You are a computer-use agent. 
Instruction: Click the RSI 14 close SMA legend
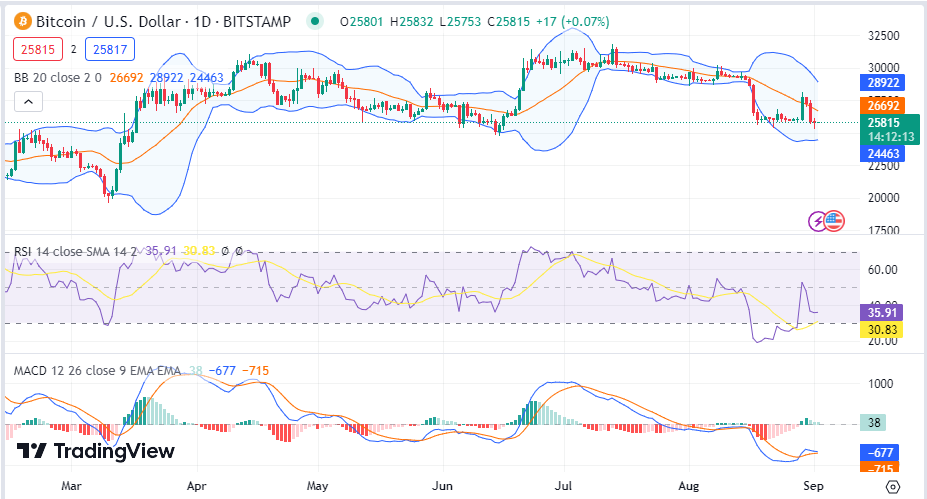click(x=75, y=251)
